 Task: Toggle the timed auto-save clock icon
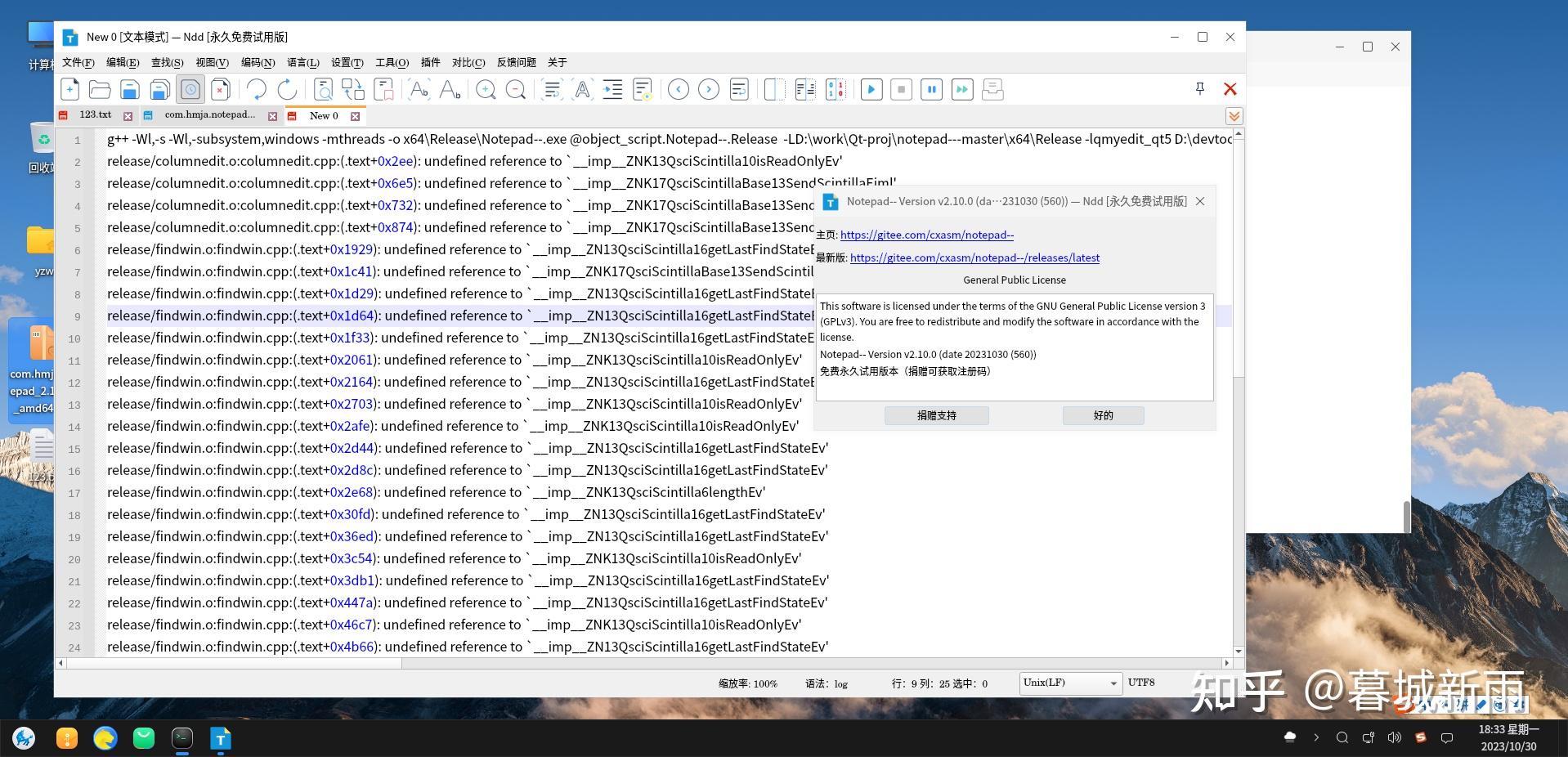pyautogui.click(x=190, y=89)
